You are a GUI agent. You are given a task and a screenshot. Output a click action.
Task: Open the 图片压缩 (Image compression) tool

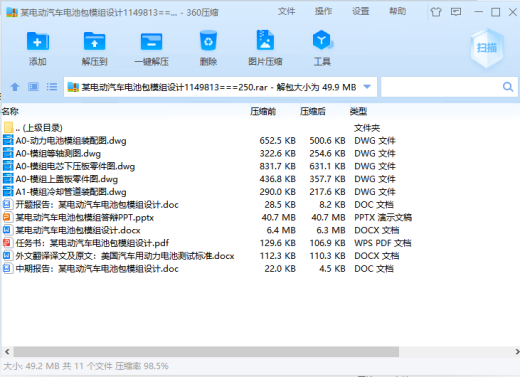tap(265, 40)
